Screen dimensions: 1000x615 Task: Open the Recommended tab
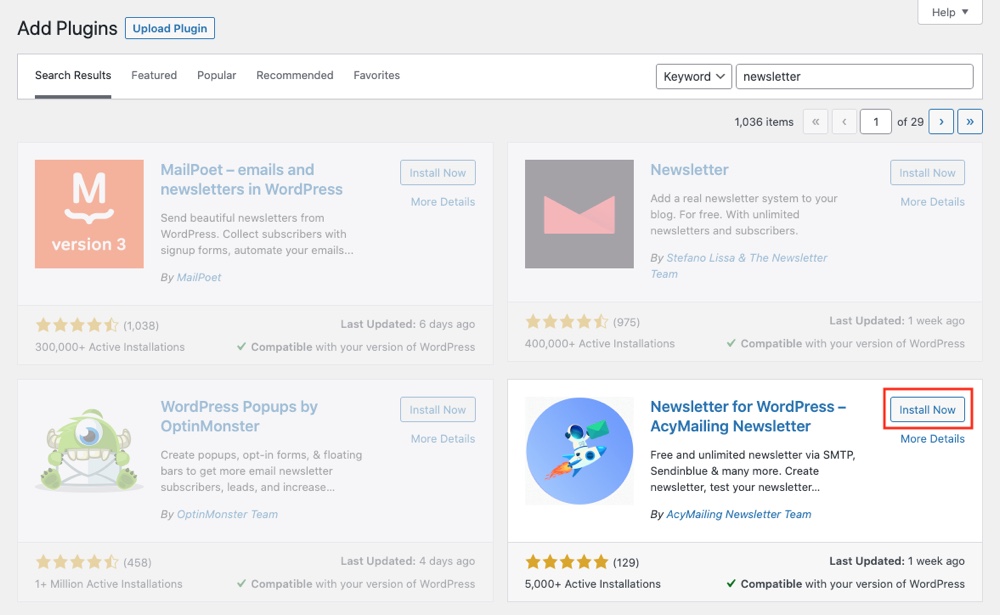[295, 76]
